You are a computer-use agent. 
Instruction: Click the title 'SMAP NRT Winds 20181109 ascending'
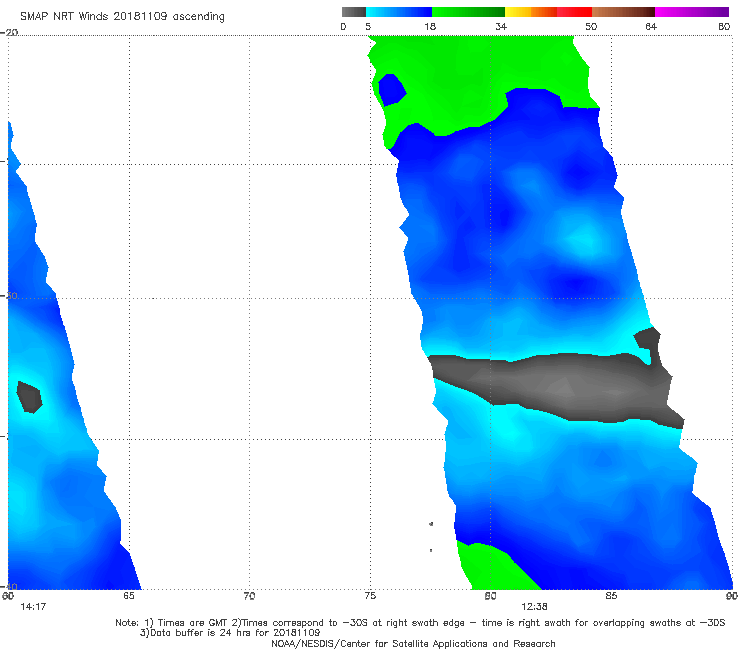pyautogui.click(x=122, y=17)
